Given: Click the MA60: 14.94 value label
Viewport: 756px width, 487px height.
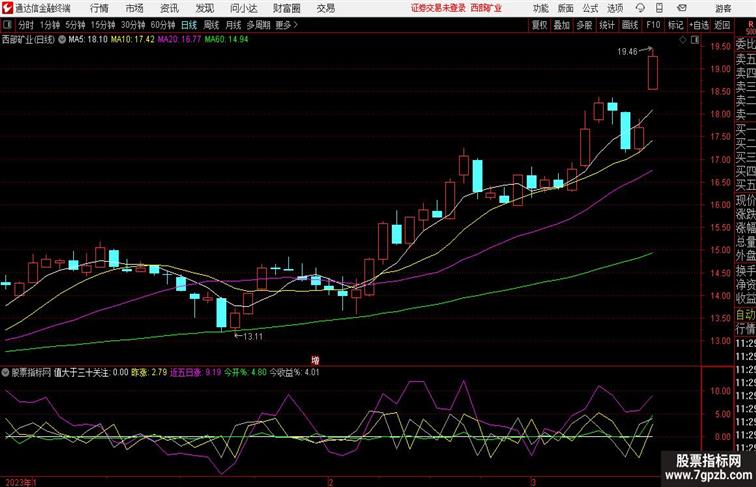Looking at the screenshot, I should tap(226, 40).
